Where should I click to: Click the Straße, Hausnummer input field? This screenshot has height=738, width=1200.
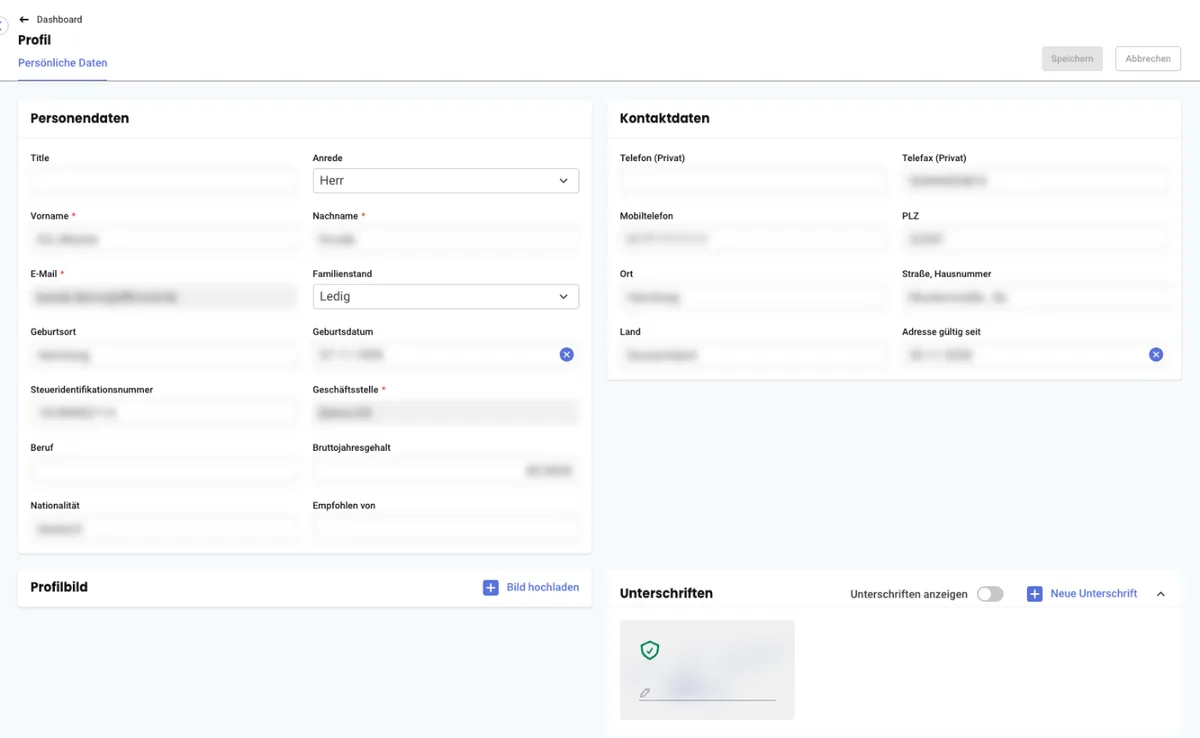pos(1036,297)
